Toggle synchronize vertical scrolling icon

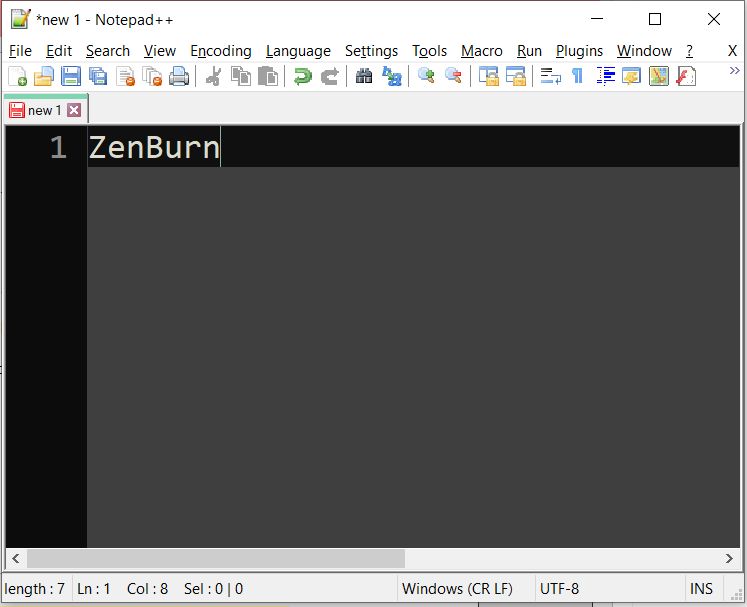pyautogui.click(x=488, y=76)
